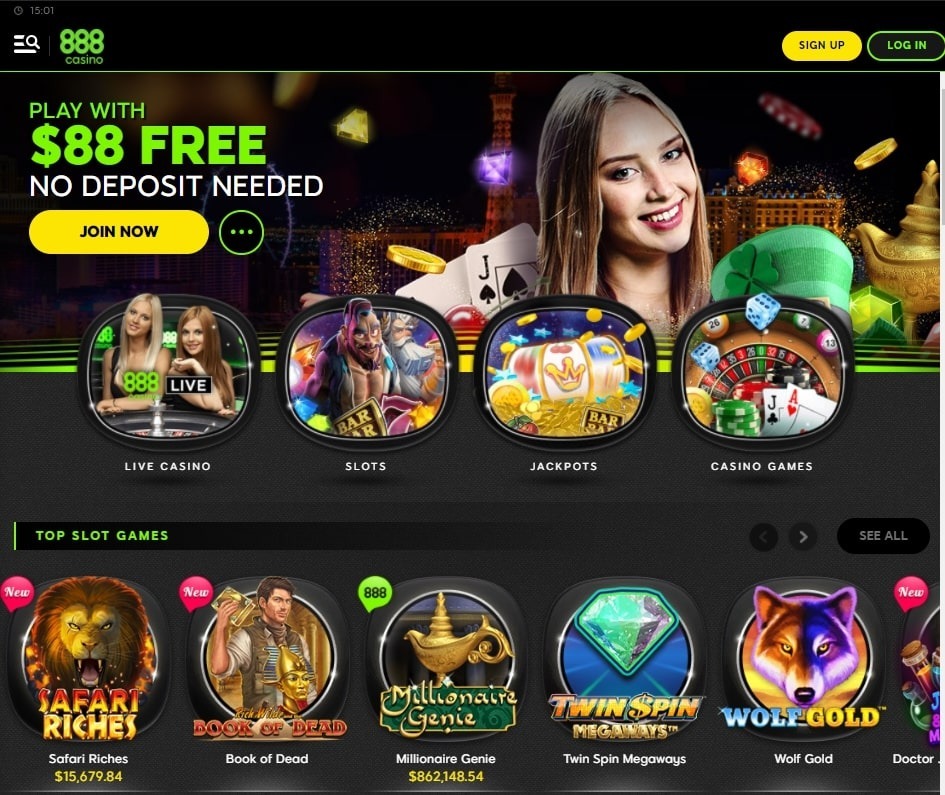
Task: Select the Wolf Gold game icon
Action: 803,660
